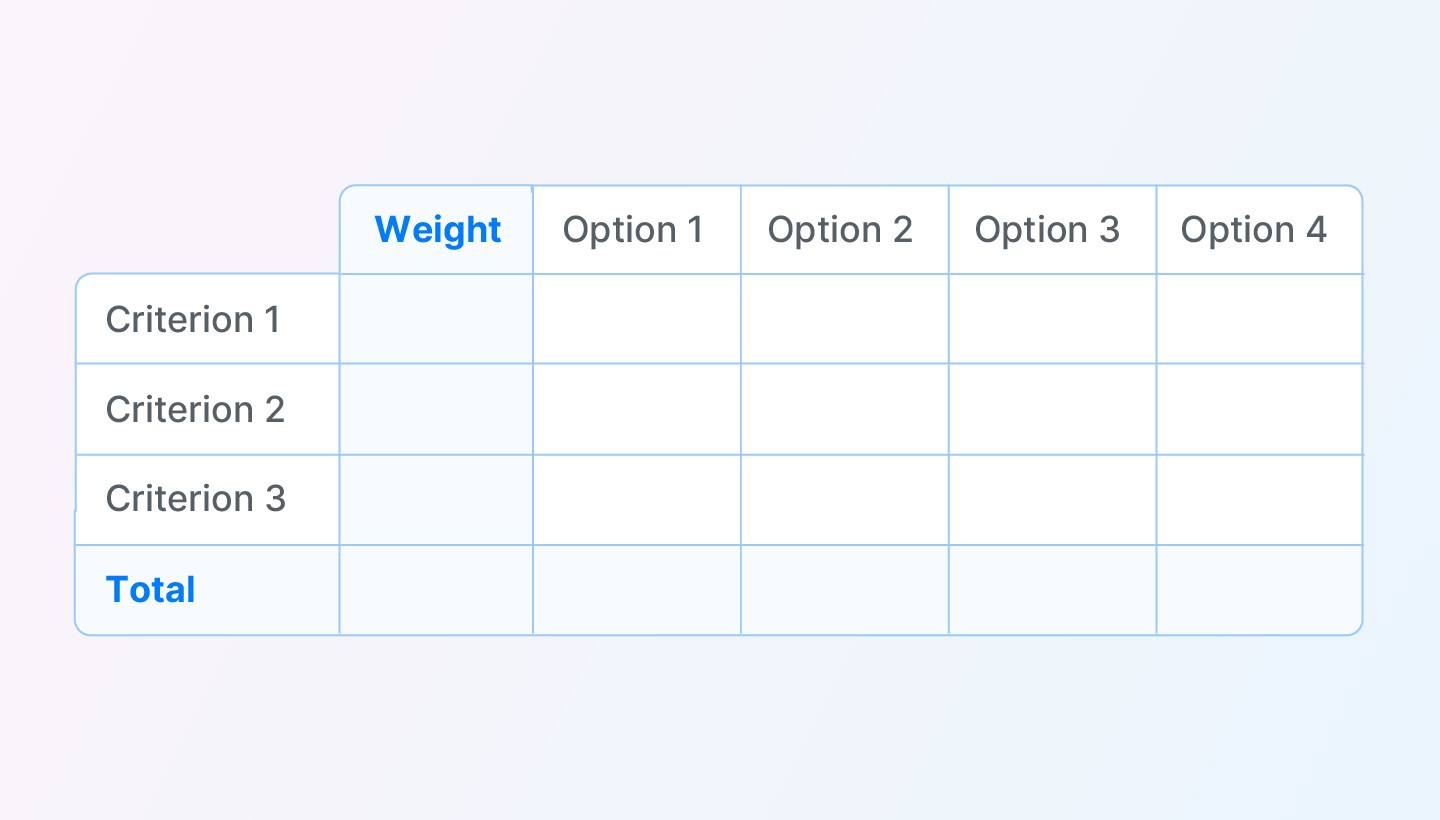Click the Weight column header

(437, 230)
